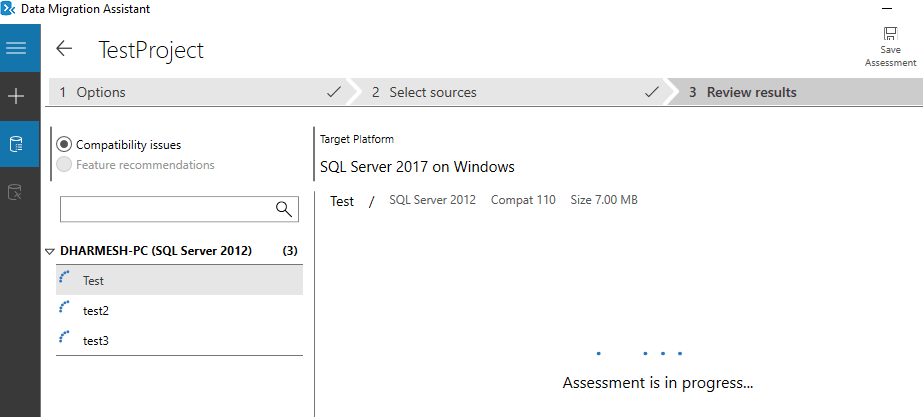Open the hamburger navigation menu
The image size is (923, 417).
click(x=16, y=48)
